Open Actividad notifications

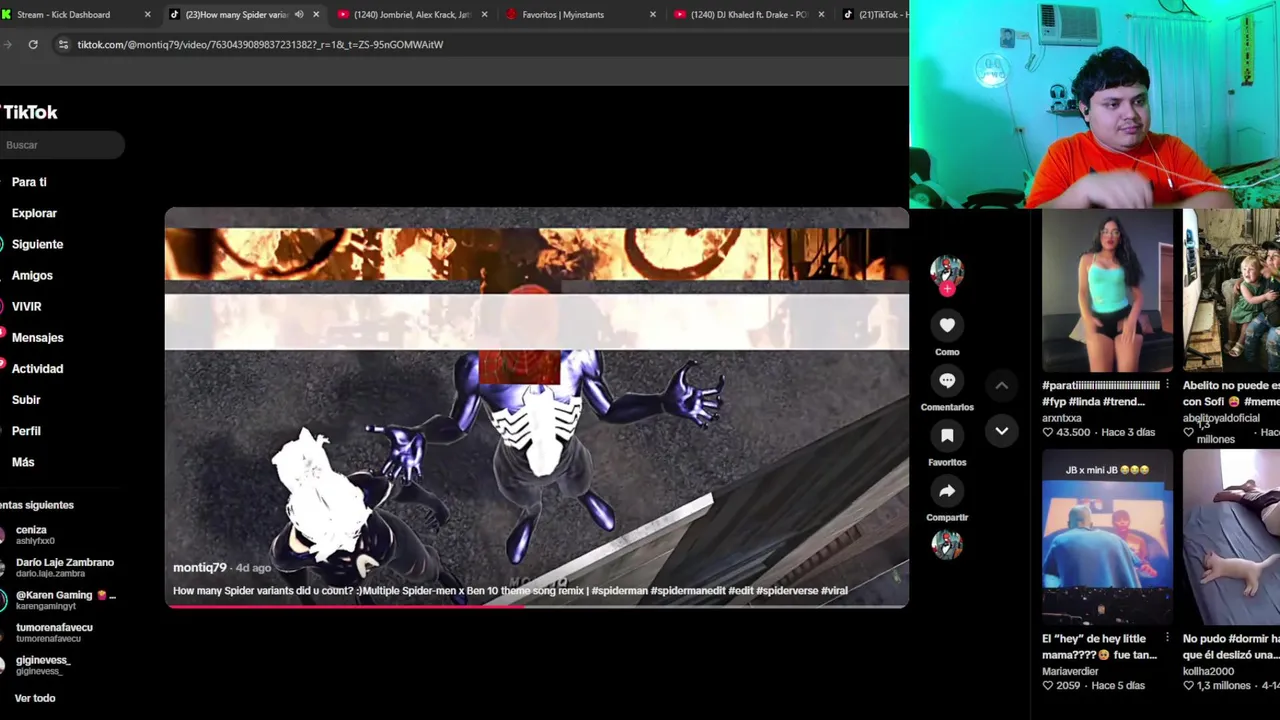pyautogui.click(x=37, y=368)
